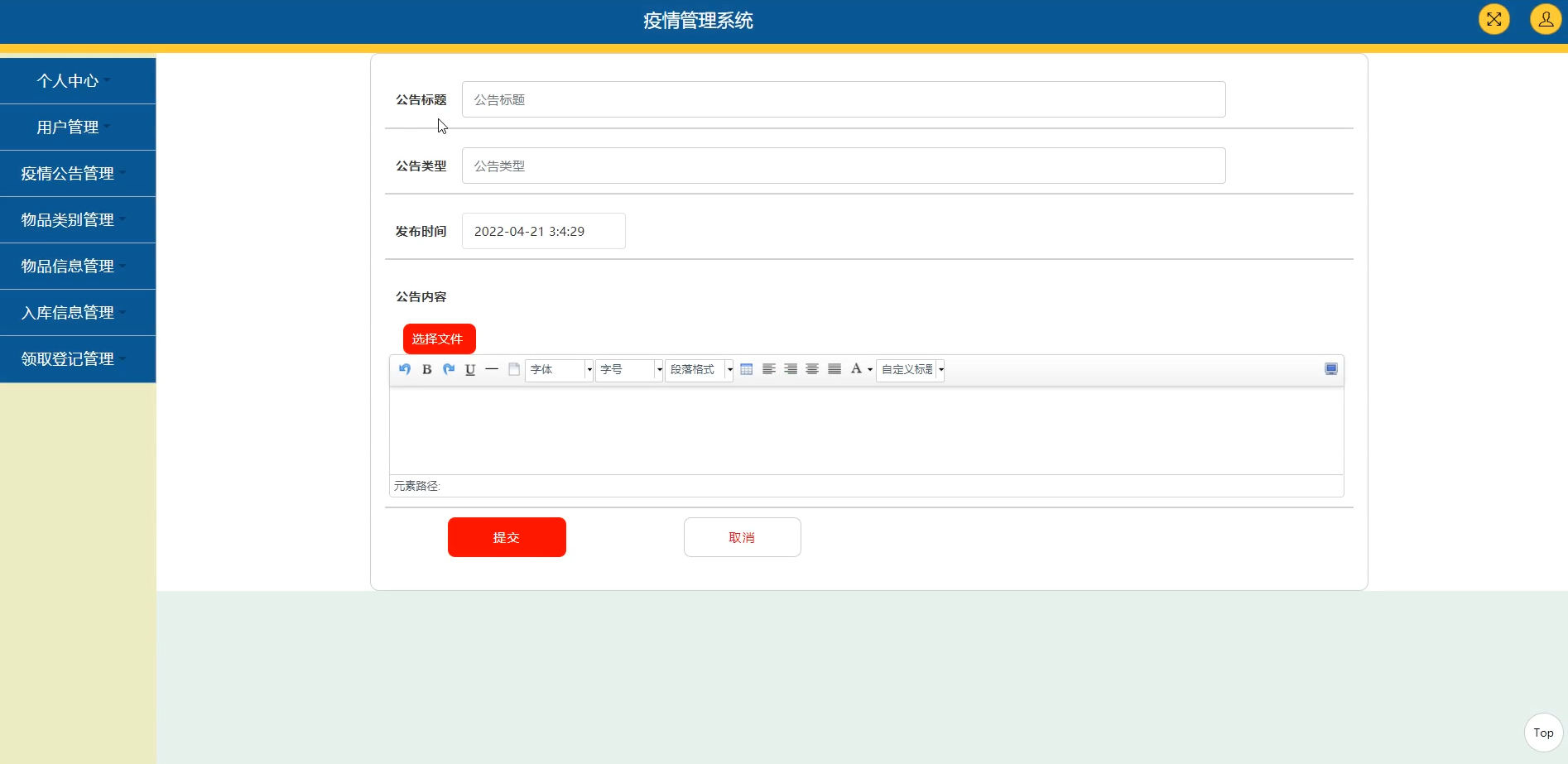Open the 段落格式 paragraph format dropdown
This screenshot has height=764, width=1568.
click(700, 369)
